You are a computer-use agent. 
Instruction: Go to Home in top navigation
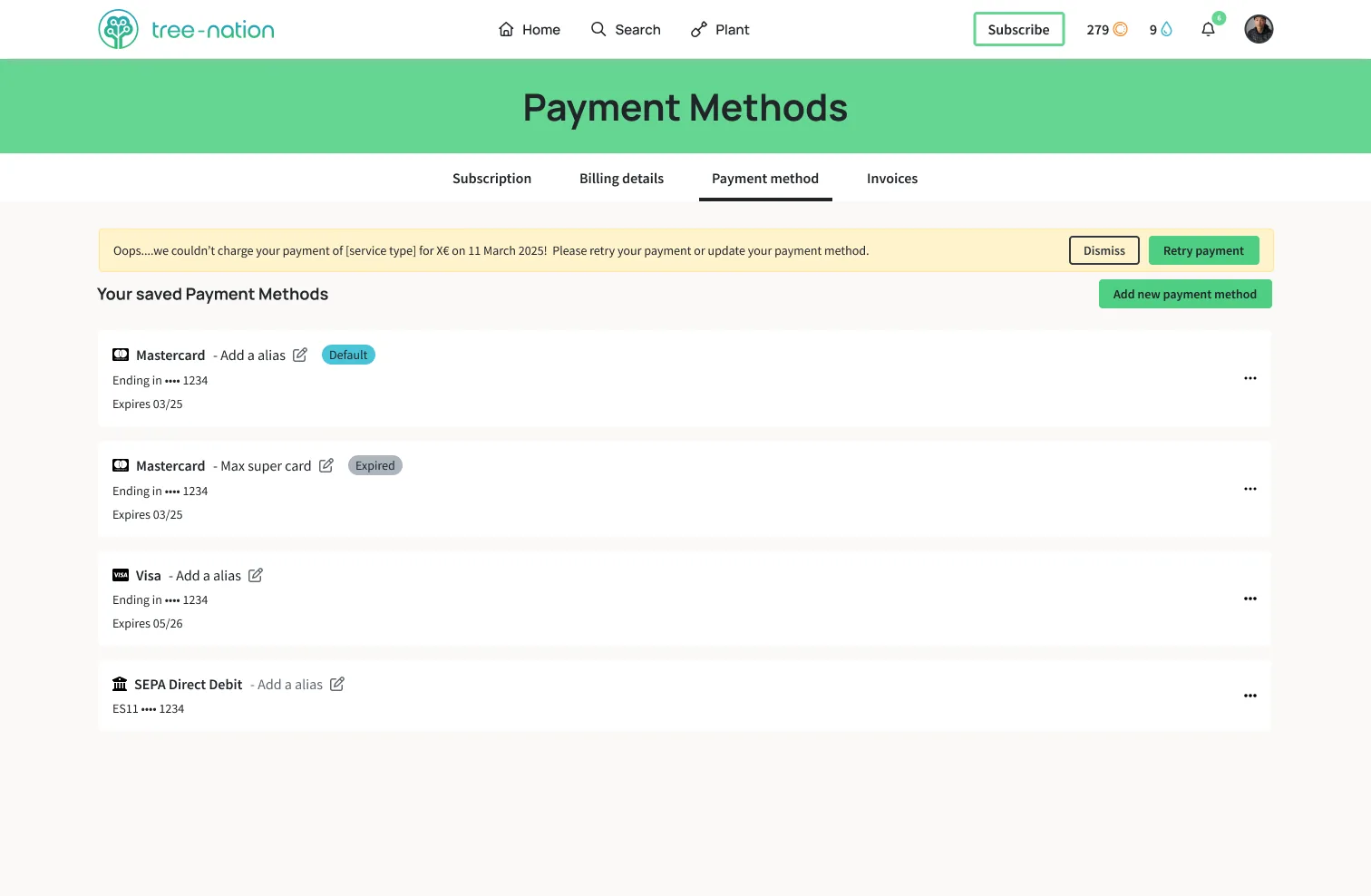click(530, 29)
